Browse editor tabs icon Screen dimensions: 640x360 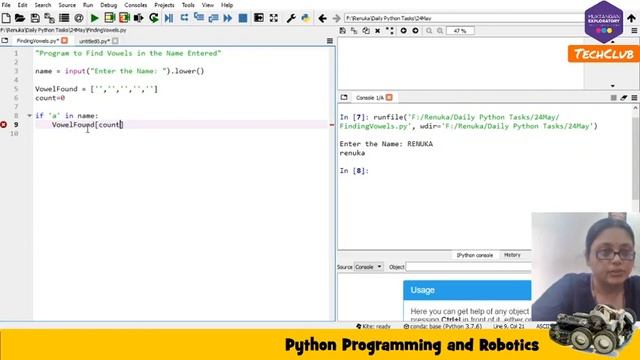[x=5, y=41]
